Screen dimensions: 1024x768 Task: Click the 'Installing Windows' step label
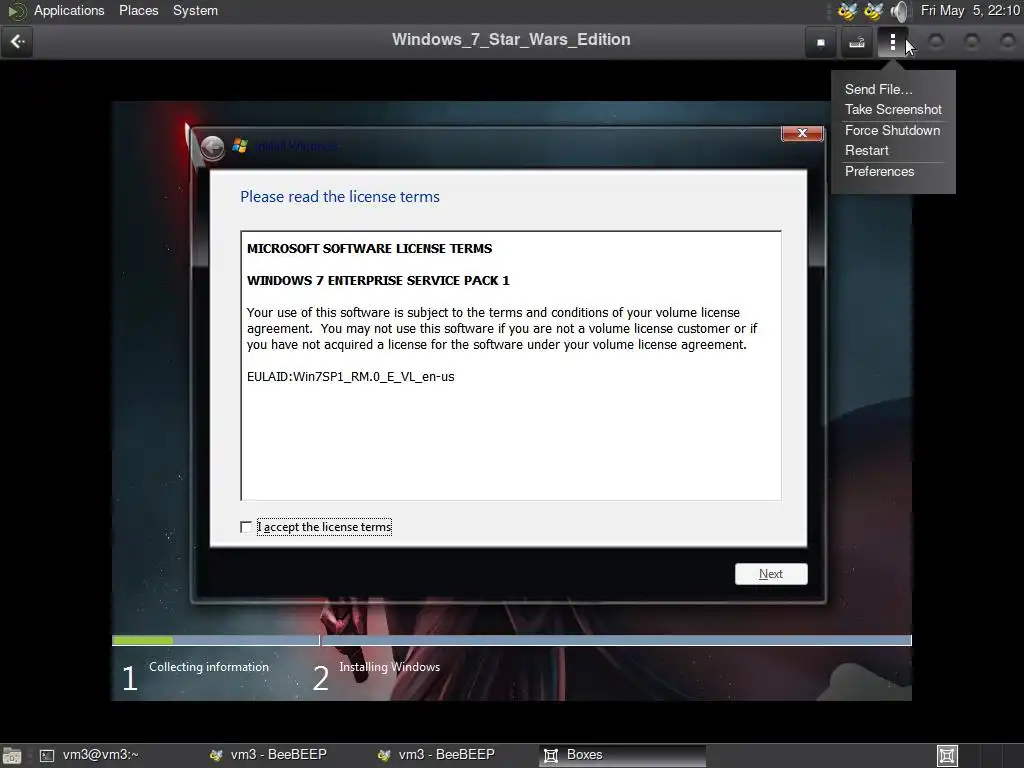[x=389, y=667]
